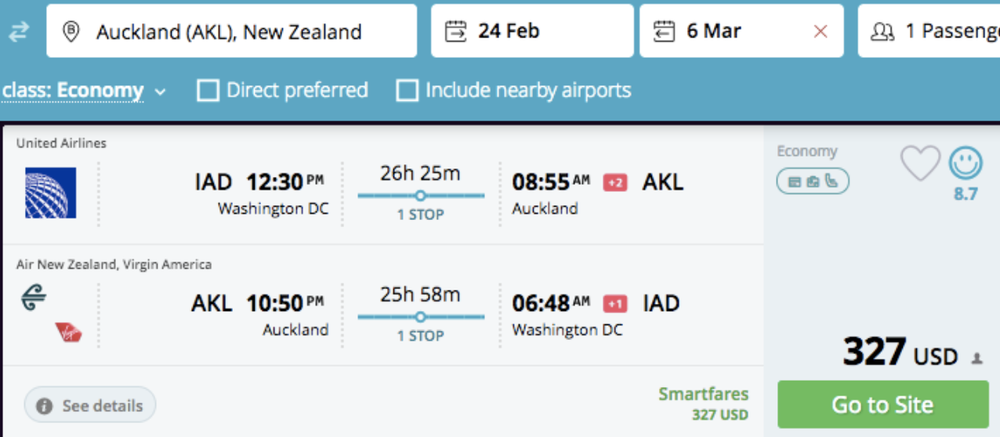Screen dimensions: 1000x437
Task: Tick the Include nearby airports checkbox
Action: coord(407,91)
